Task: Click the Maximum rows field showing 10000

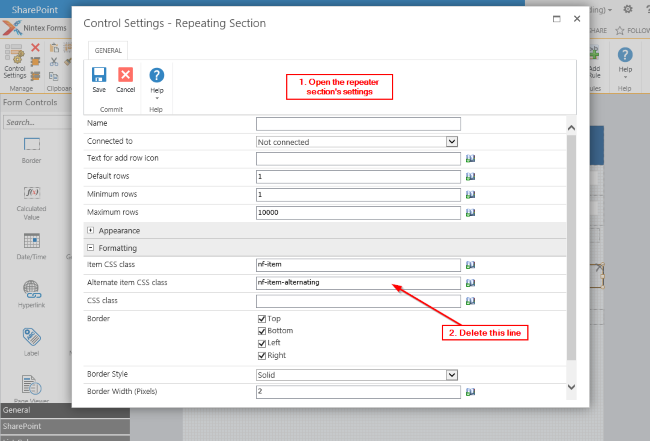Action: pos(358,213)
